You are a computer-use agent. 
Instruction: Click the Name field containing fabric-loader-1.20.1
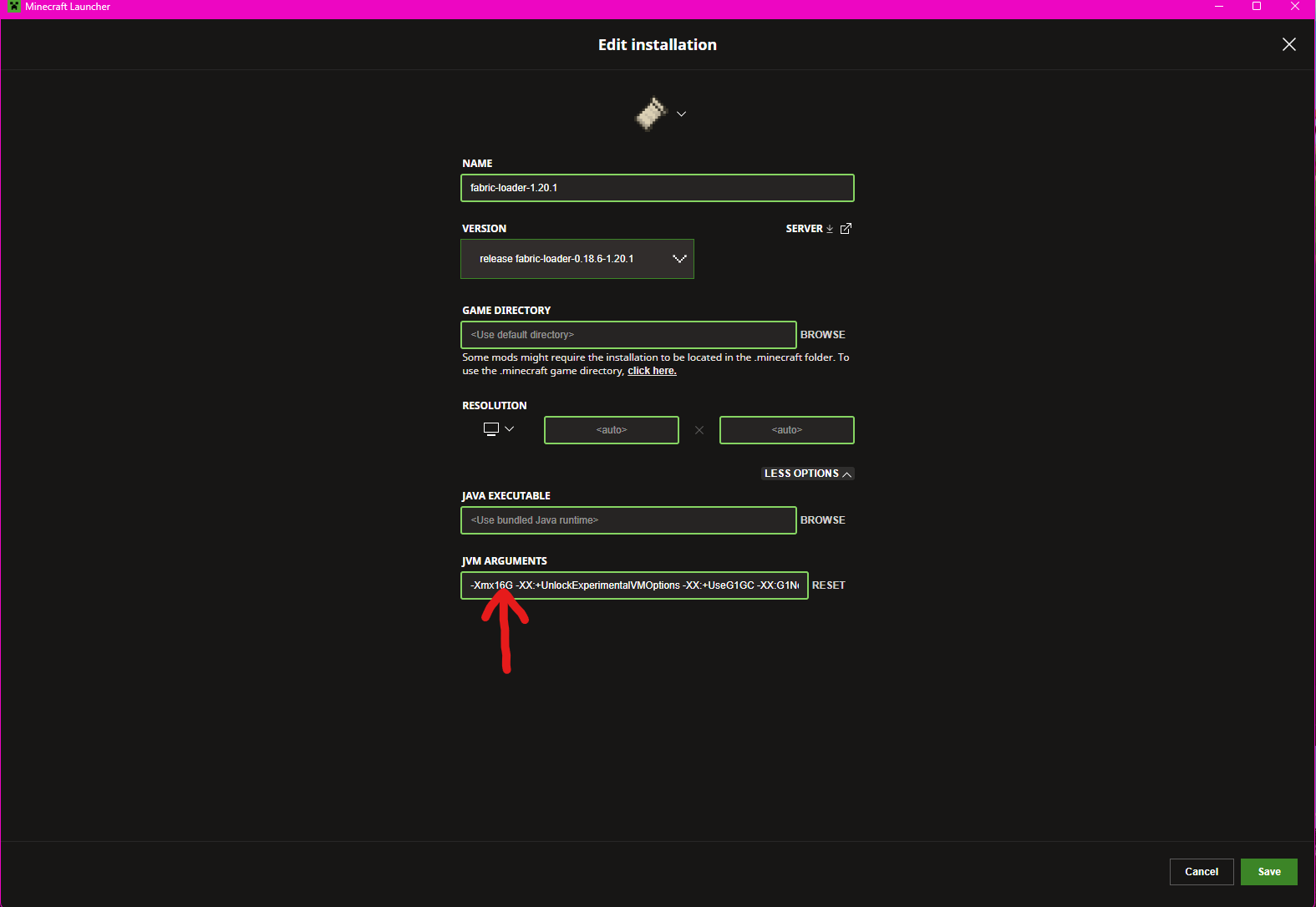coord(657,188)
